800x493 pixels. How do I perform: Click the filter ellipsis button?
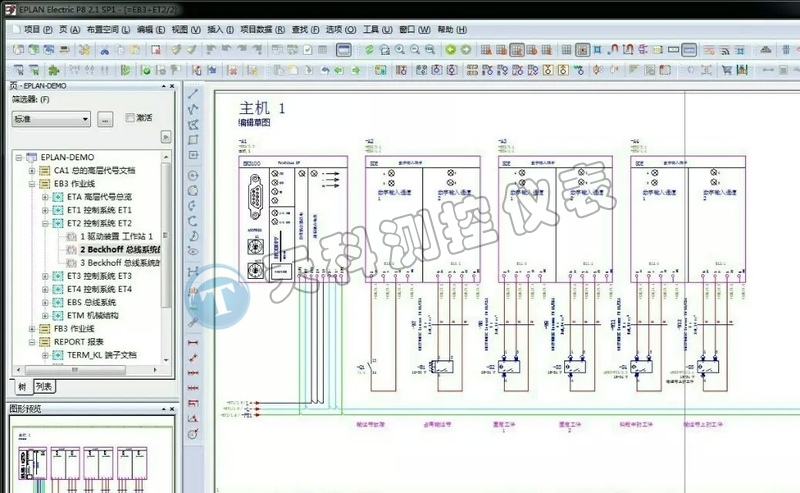point(106,119)
